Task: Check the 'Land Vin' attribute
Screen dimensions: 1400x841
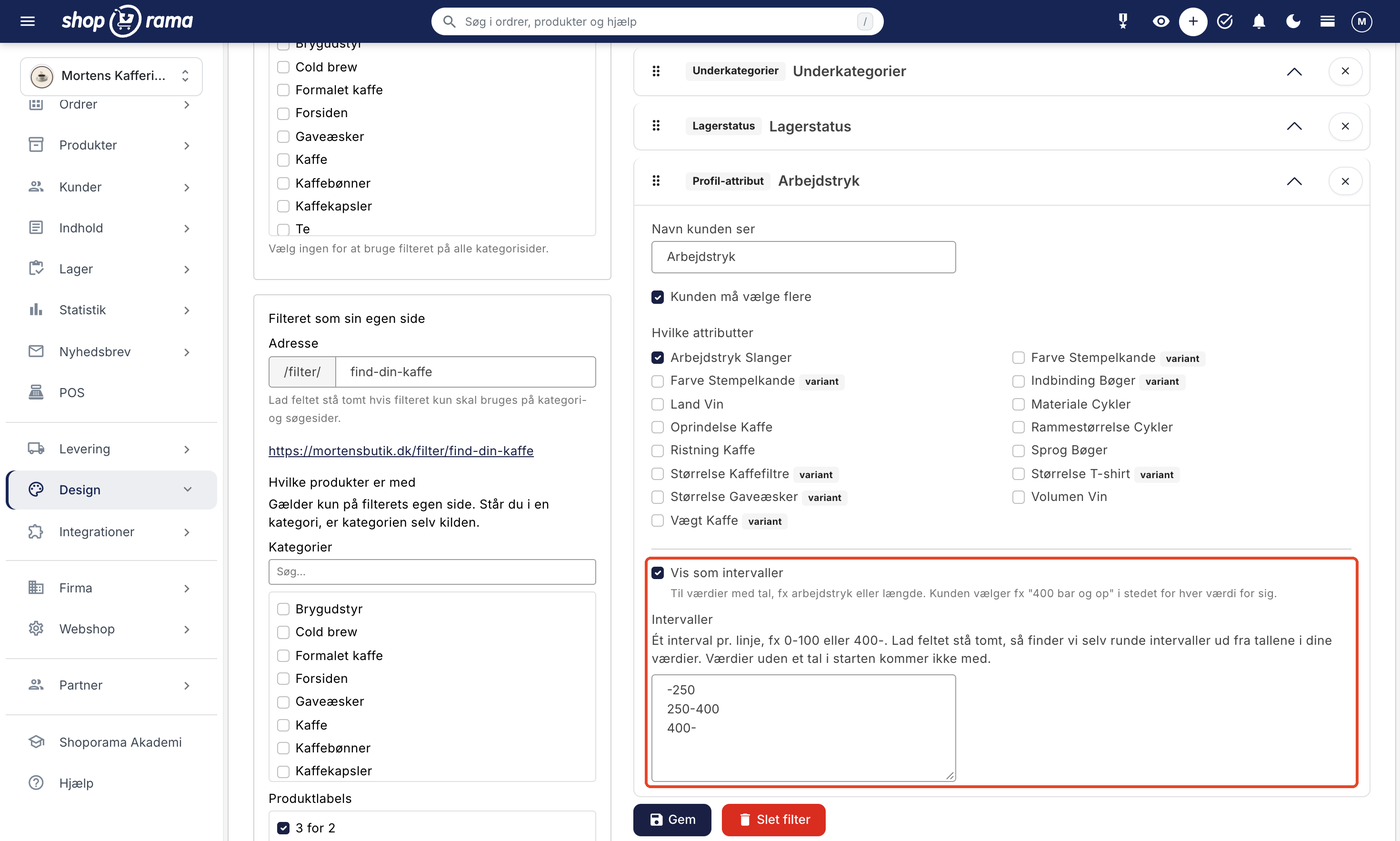Action: click(x=658, y=404)
